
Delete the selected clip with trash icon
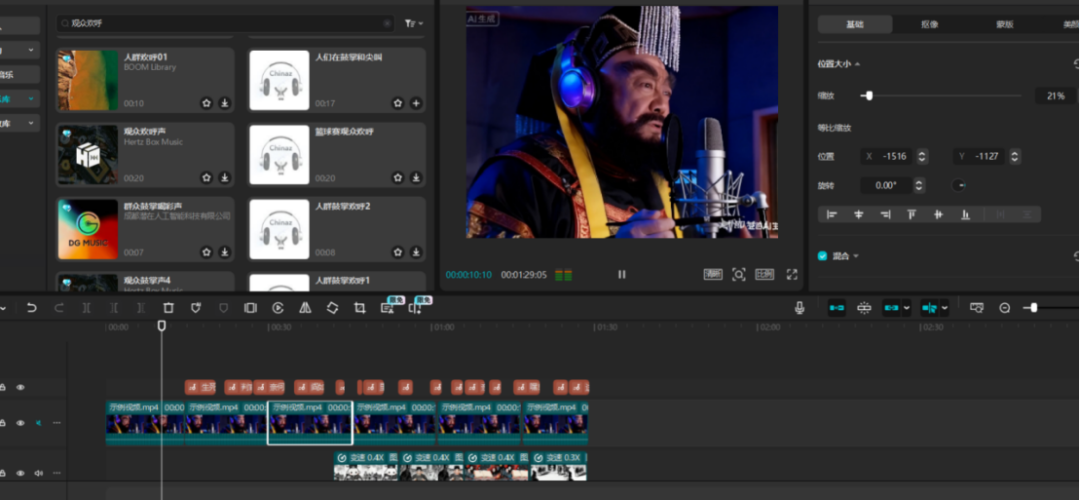[168, 308]
